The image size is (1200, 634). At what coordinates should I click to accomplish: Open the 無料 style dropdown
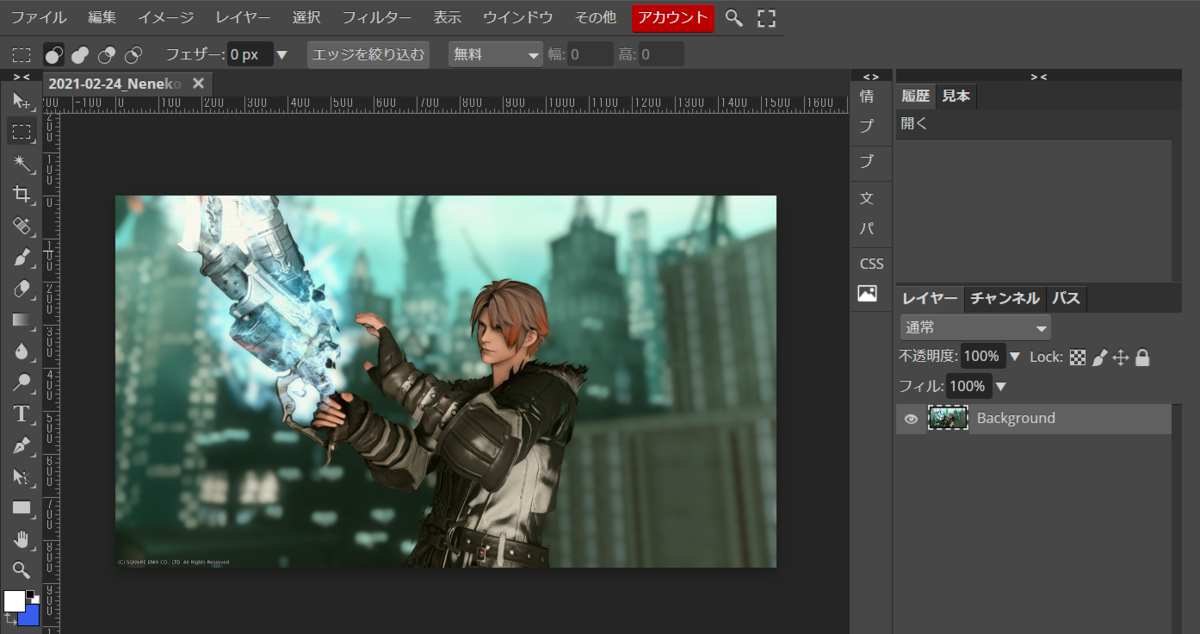click(495, 54)
